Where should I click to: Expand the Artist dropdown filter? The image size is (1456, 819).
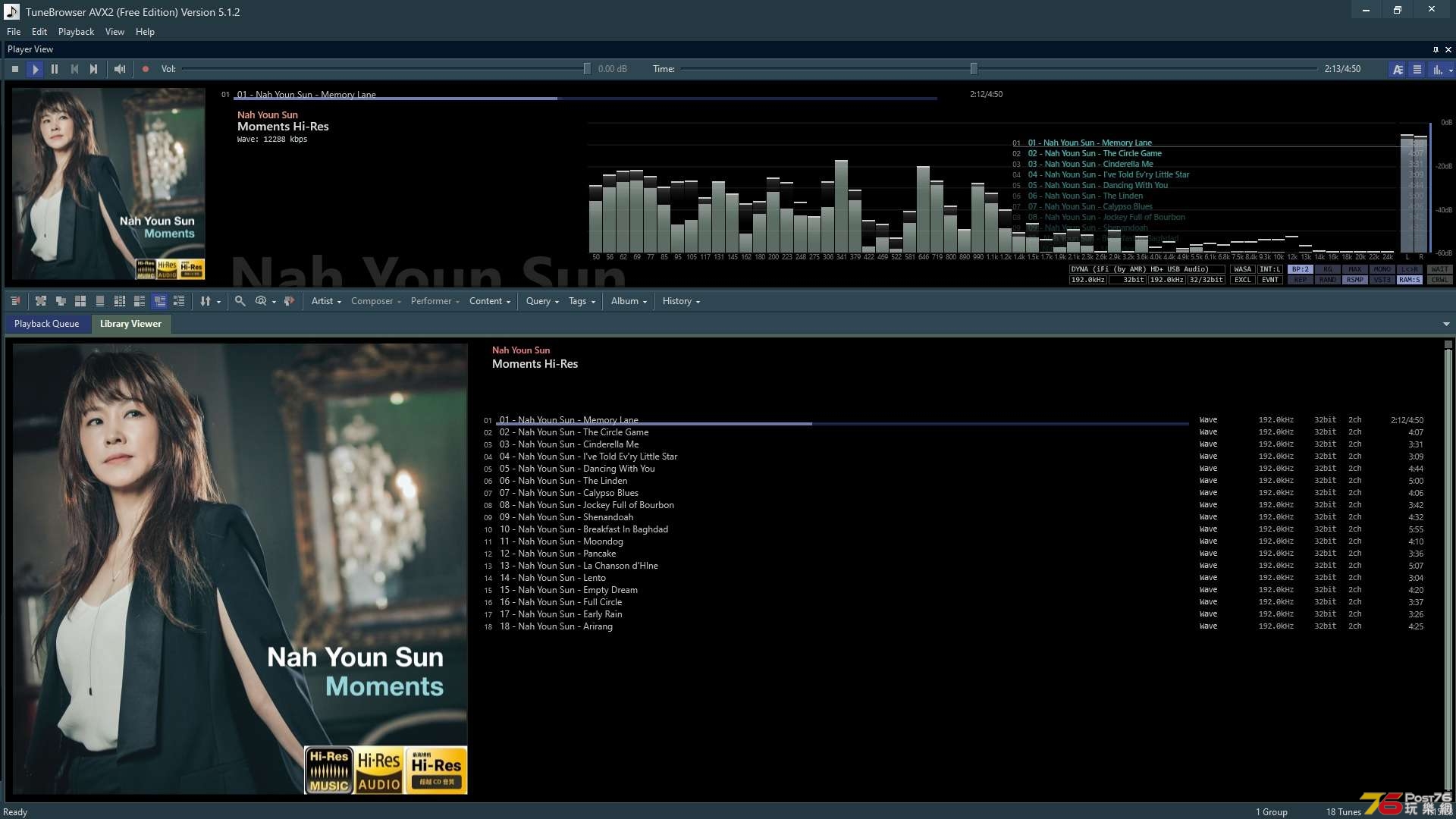[x=324, y=300]
